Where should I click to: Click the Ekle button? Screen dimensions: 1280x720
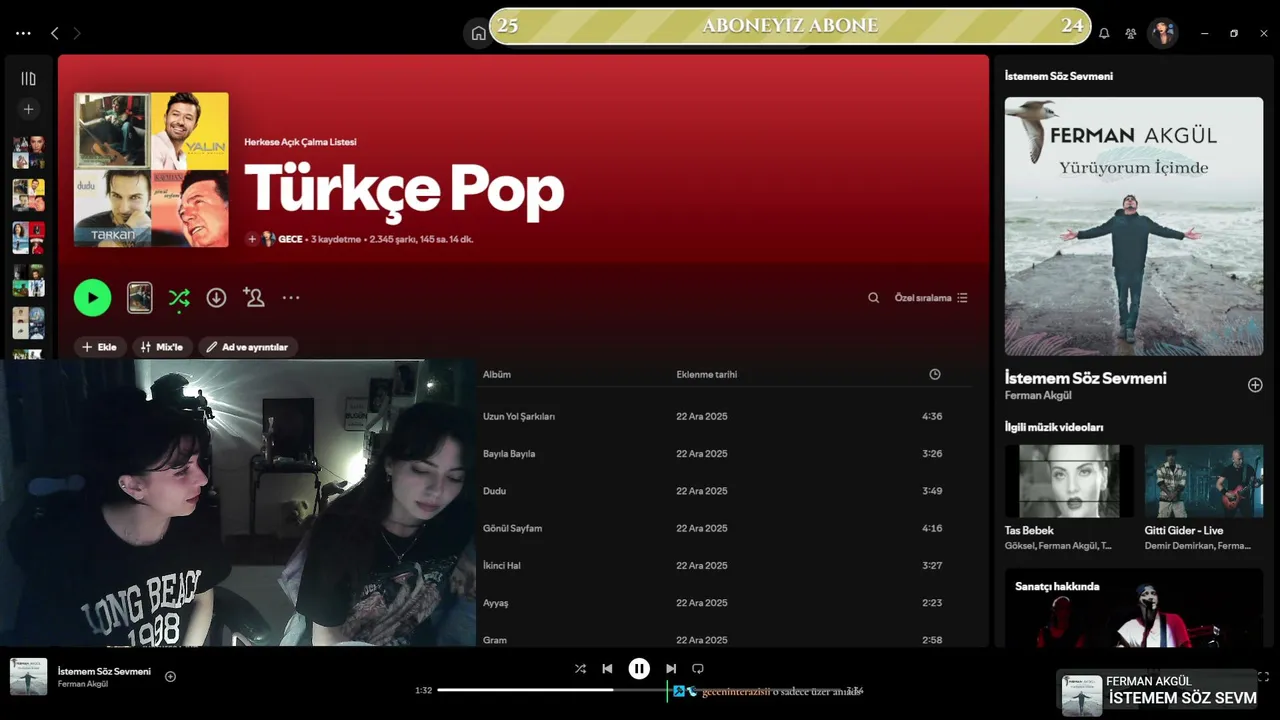point(100,347)
